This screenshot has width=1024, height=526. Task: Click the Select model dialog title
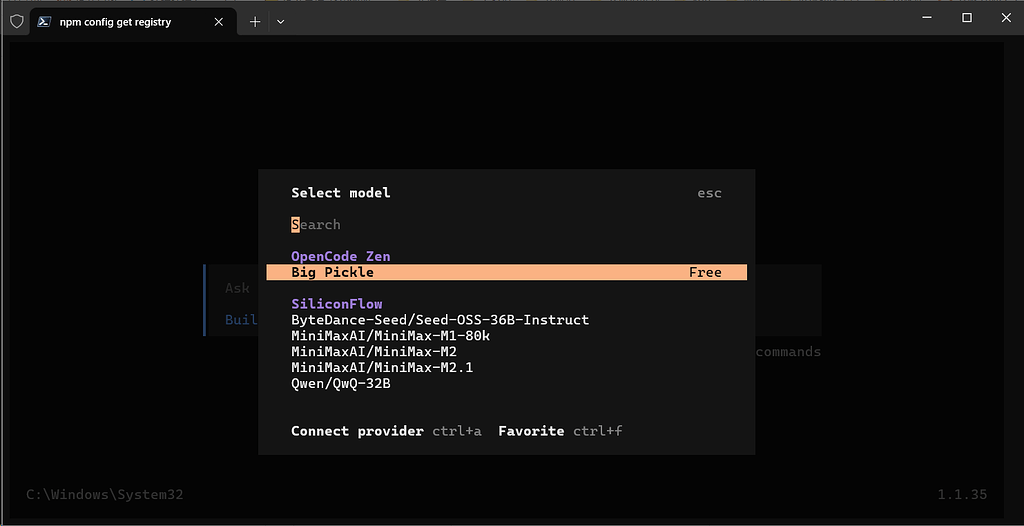click(341, 193)
